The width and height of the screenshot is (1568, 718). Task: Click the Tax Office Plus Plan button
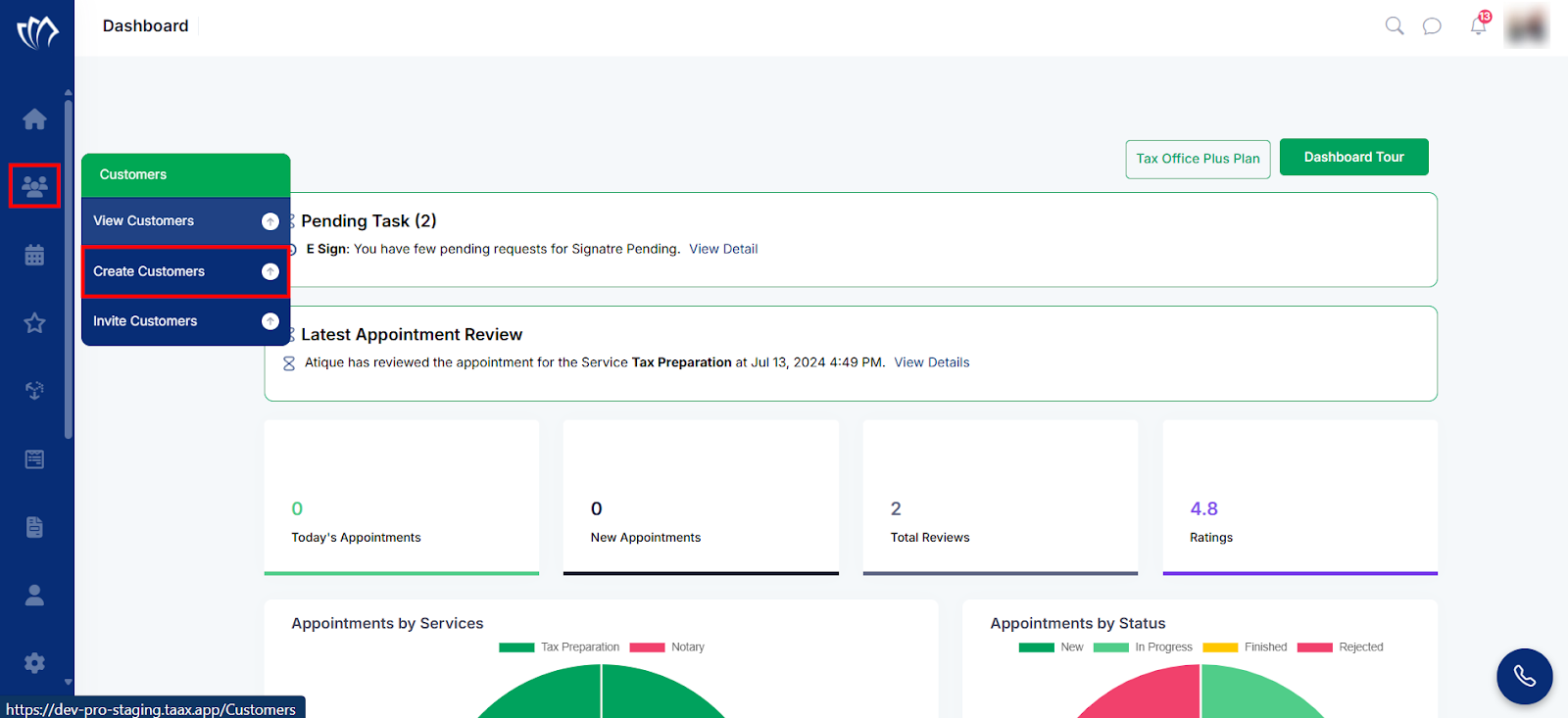(1198, 159)
